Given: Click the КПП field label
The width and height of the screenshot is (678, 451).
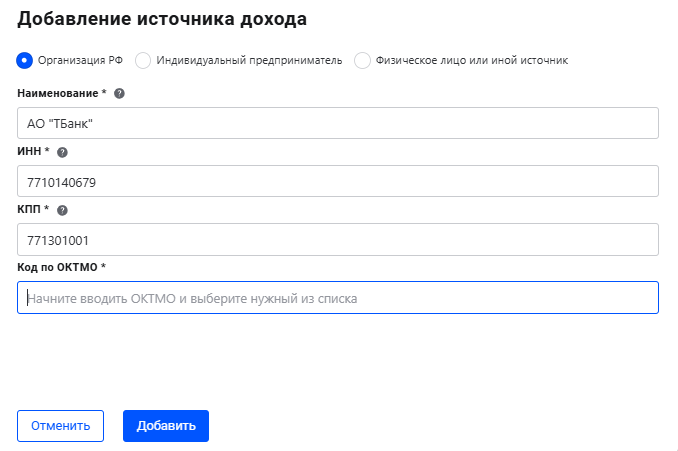Looking at the screenshot, I should click(33, 210).
